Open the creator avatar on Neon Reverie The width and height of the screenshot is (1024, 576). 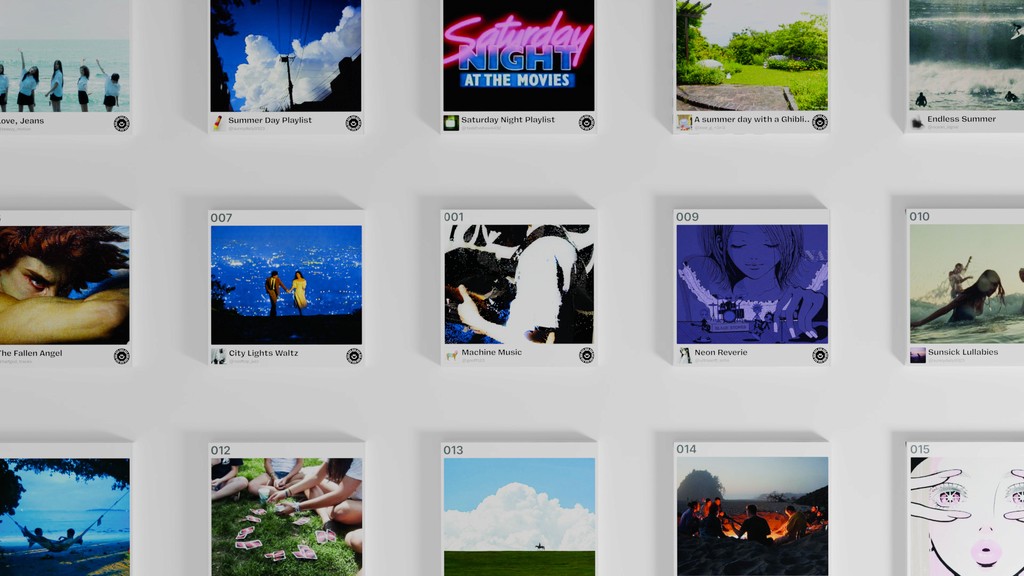coord(684,355)
